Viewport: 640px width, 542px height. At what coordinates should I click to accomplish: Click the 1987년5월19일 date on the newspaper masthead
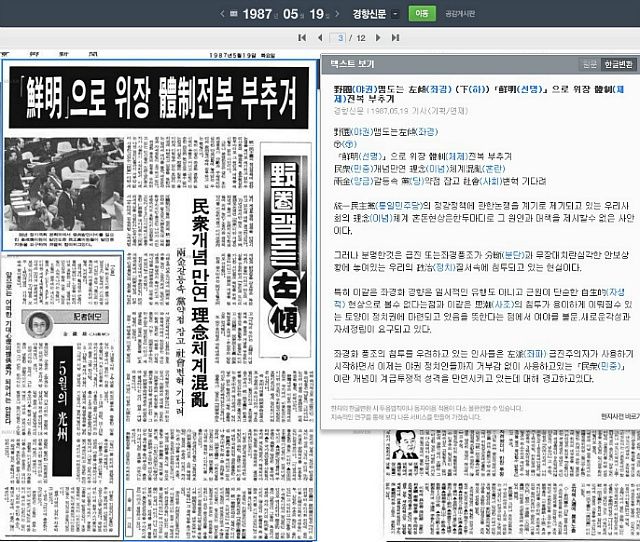click(x=242, y=55)
